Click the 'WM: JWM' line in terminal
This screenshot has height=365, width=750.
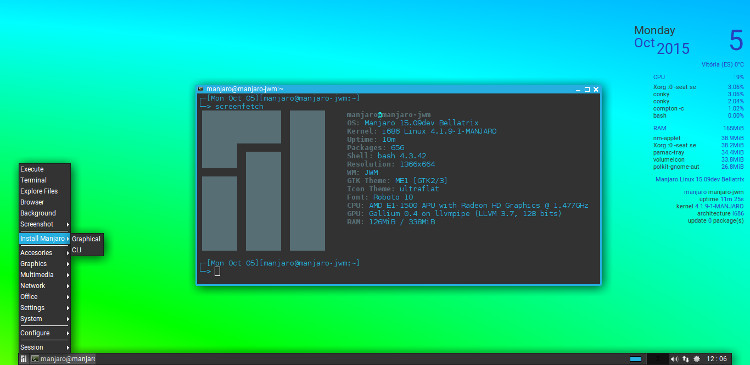(x=364, y=173)
